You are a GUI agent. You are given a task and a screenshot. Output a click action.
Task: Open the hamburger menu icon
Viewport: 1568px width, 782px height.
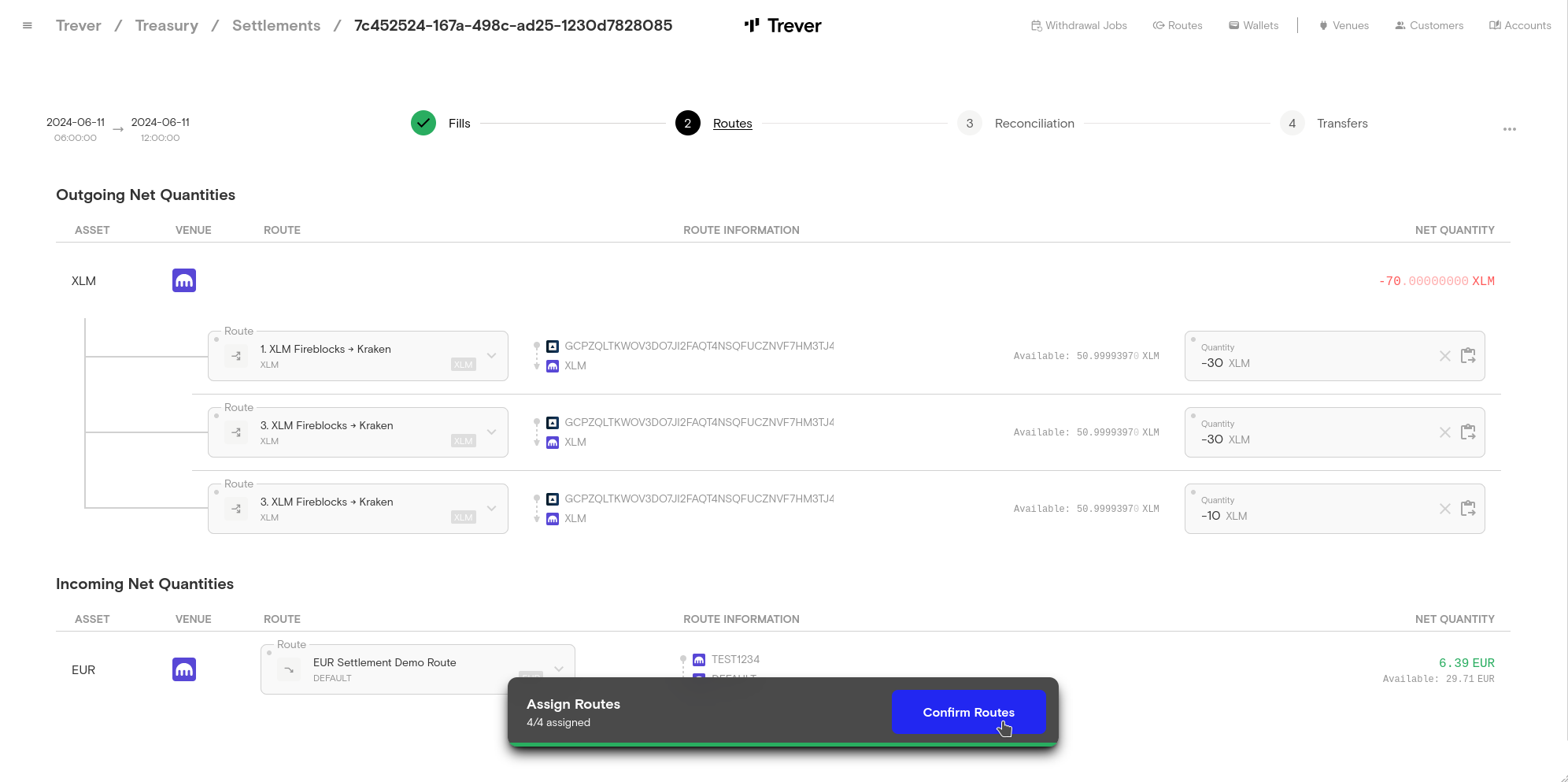[28, 26]
